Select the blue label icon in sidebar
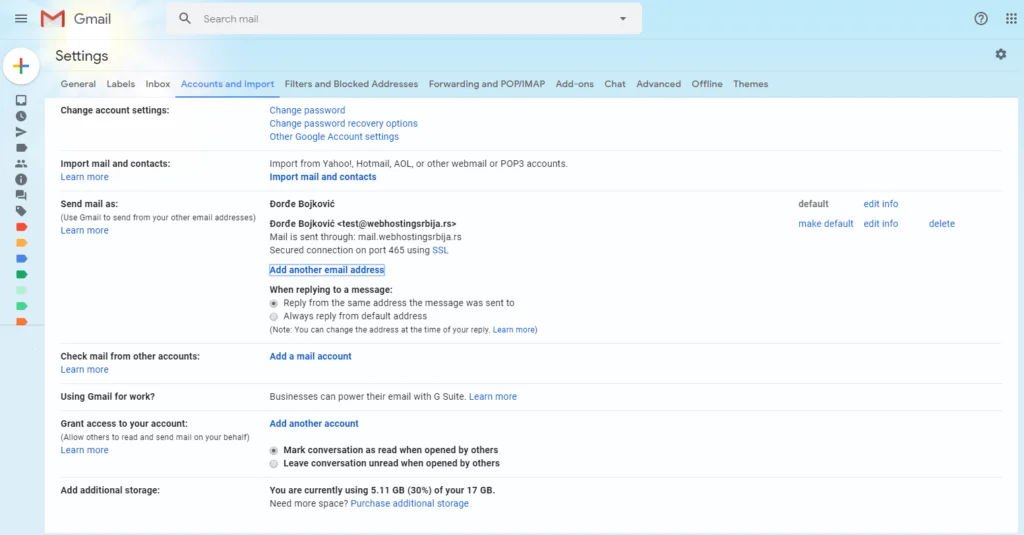Viewport: 1024px width, 535px height. [x=21, y=259]
